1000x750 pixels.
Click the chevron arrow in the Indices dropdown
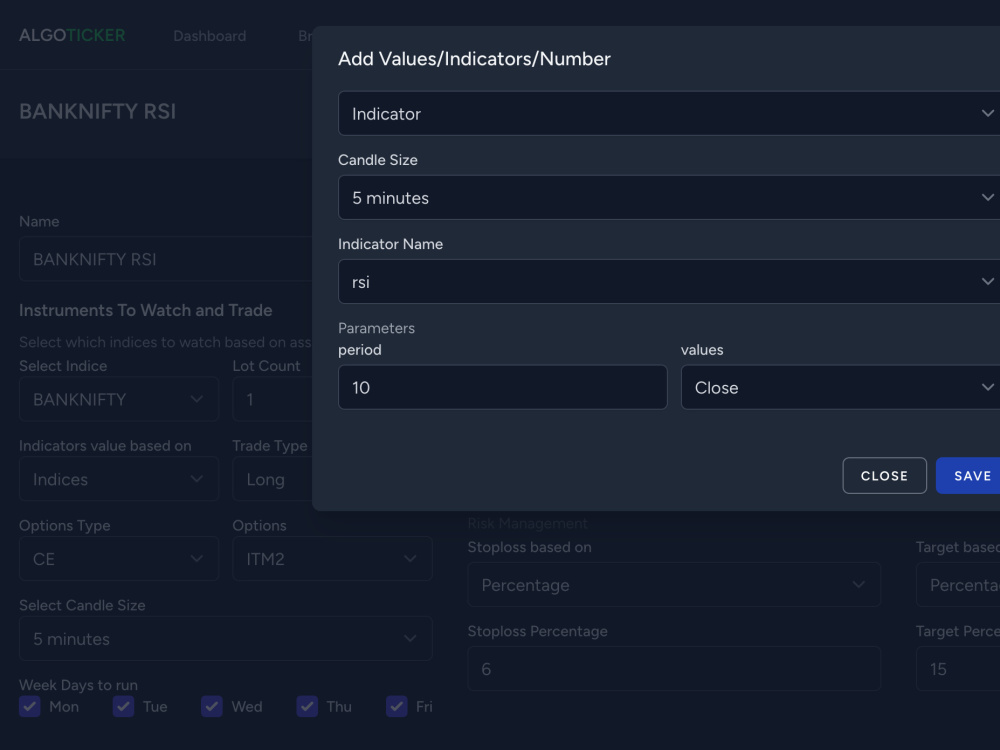(196, 479)
